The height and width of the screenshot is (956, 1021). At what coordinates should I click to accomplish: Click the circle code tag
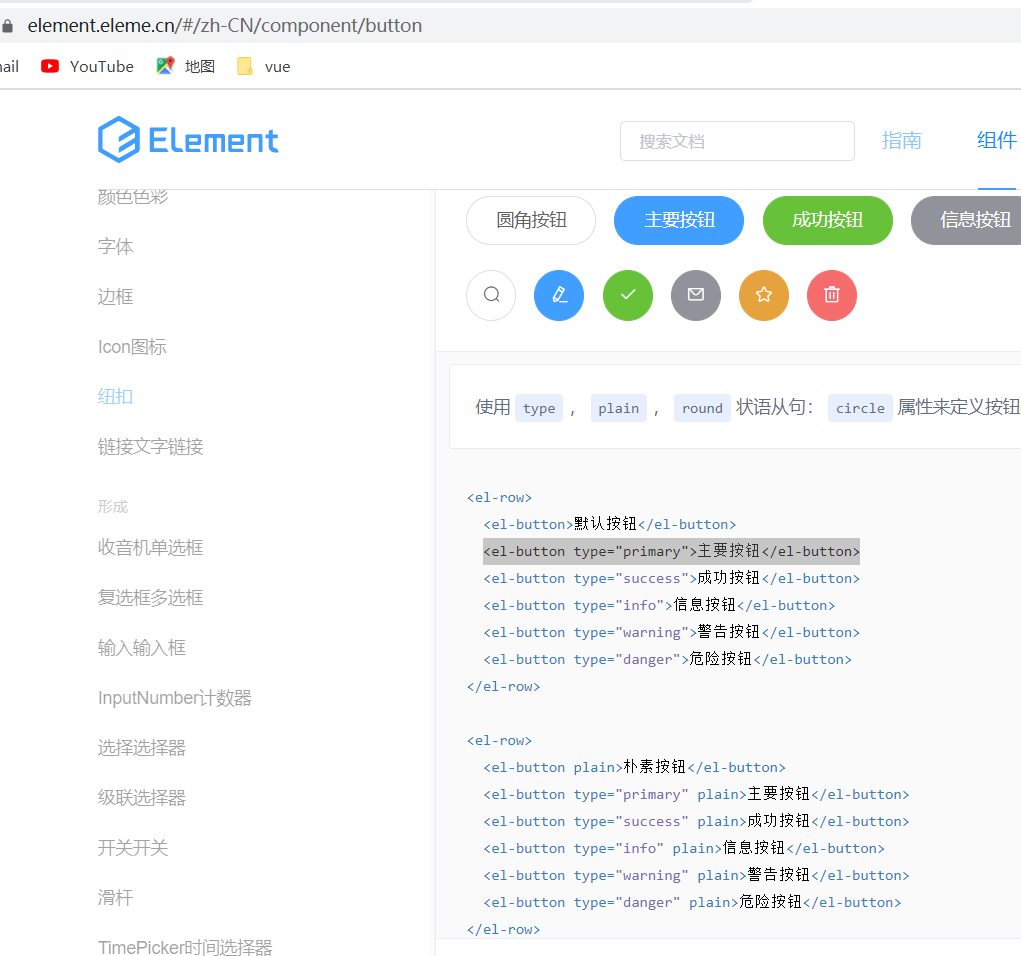pyautogui.click(x=860, y=408)
